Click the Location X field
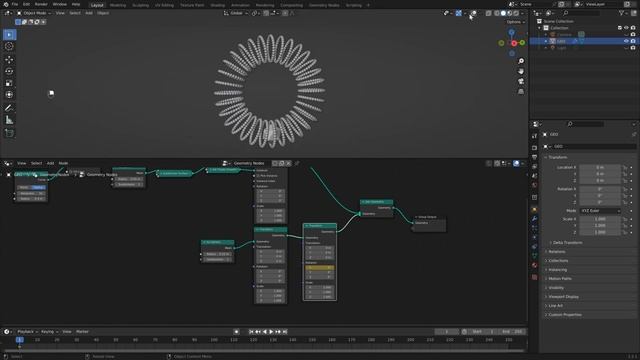The width and height of the screenshot is (640, 360). tap(600, 167)
